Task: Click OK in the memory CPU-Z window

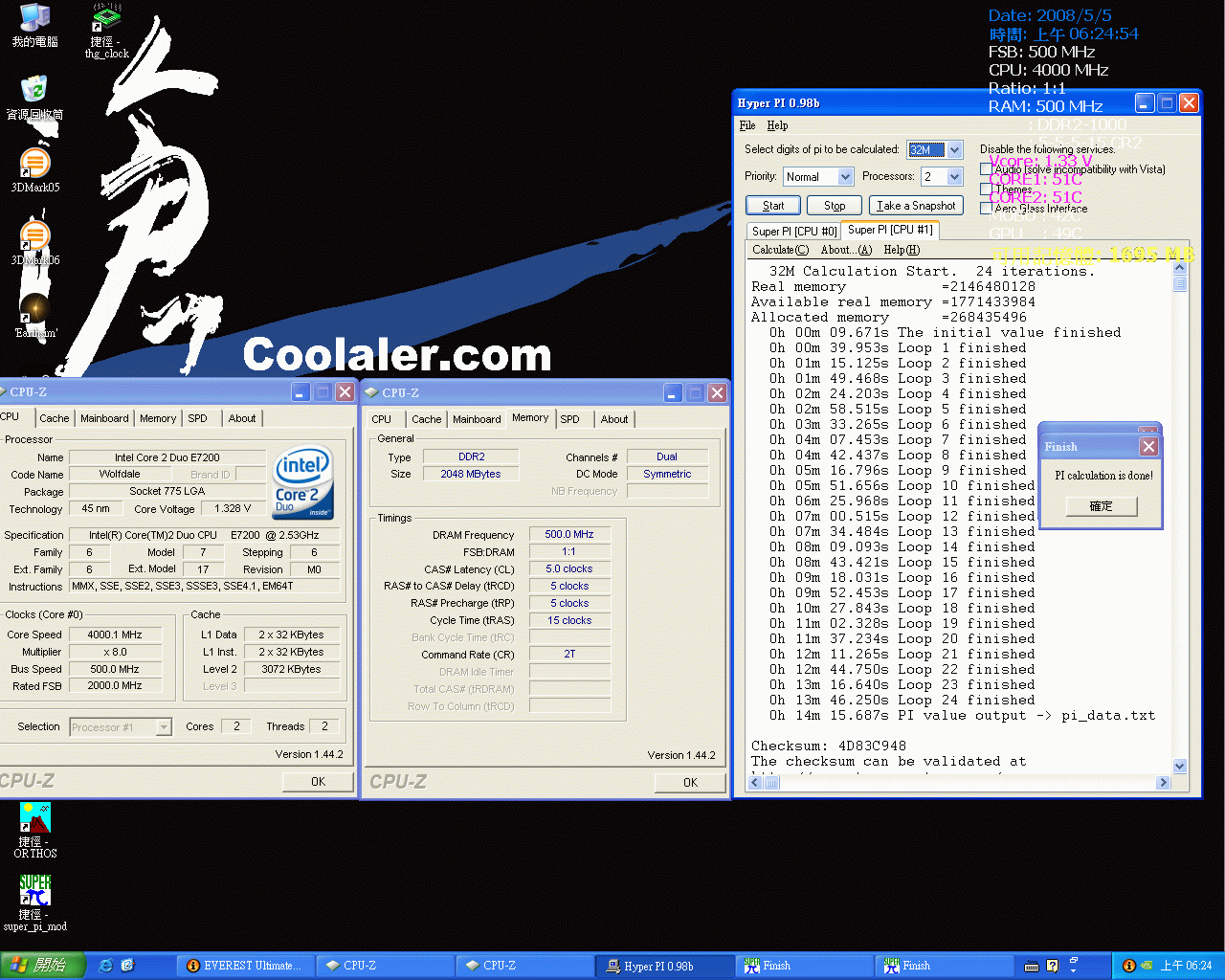Action: (x=690, y=783)
